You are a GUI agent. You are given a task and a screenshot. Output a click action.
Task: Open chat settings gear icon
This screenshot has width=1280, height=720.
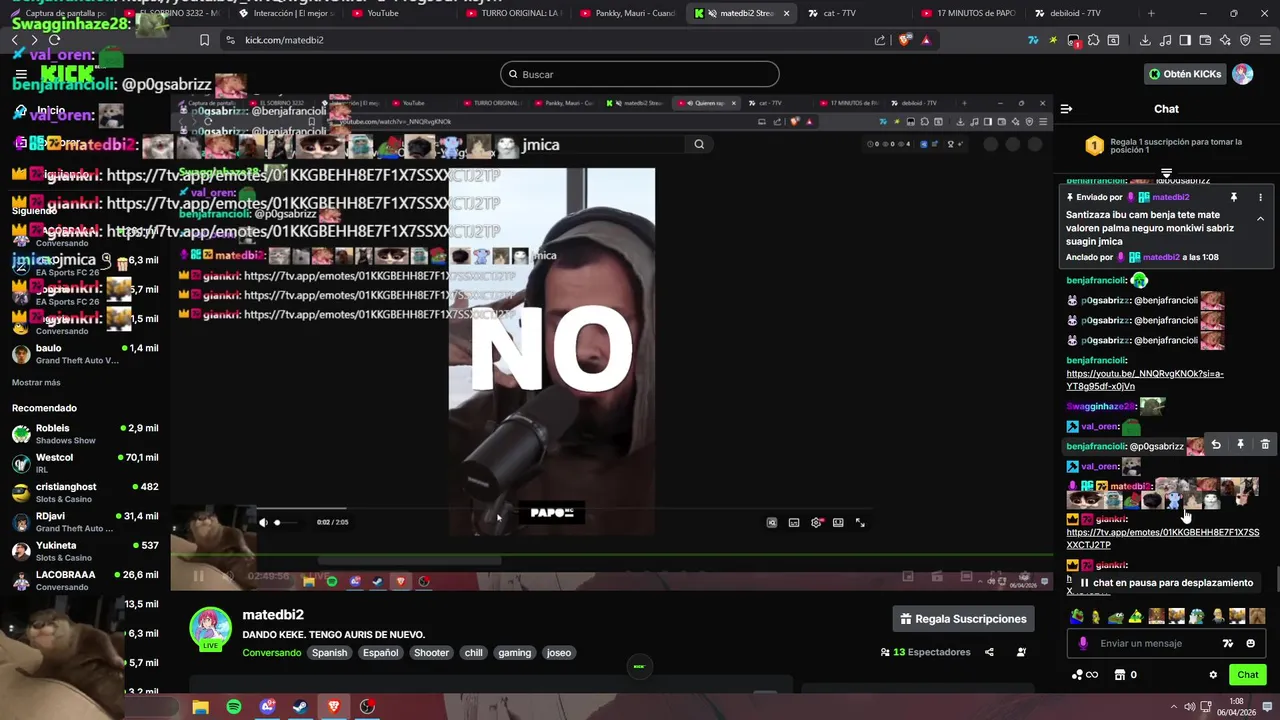[x=1213, y=675]
